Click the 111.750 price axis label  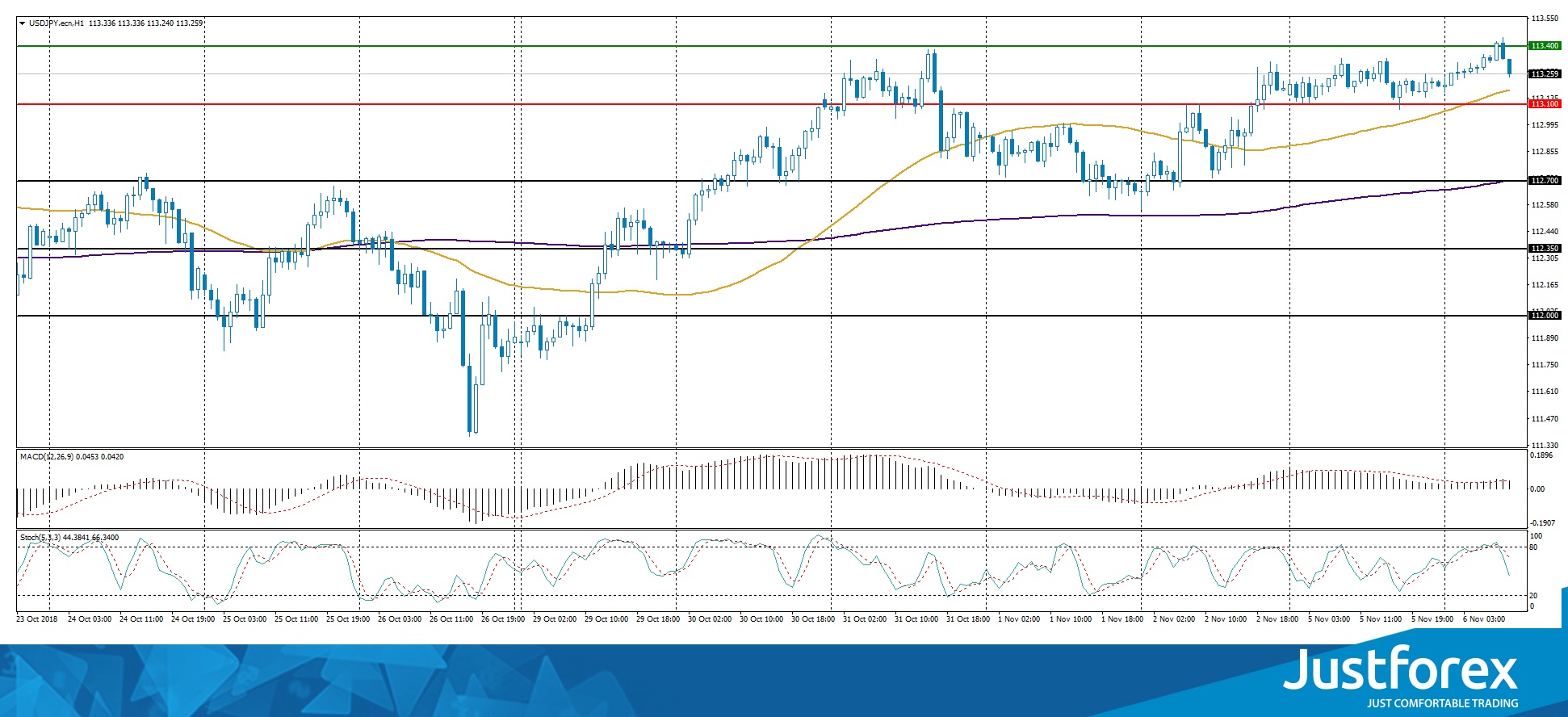coord(1545,365)
